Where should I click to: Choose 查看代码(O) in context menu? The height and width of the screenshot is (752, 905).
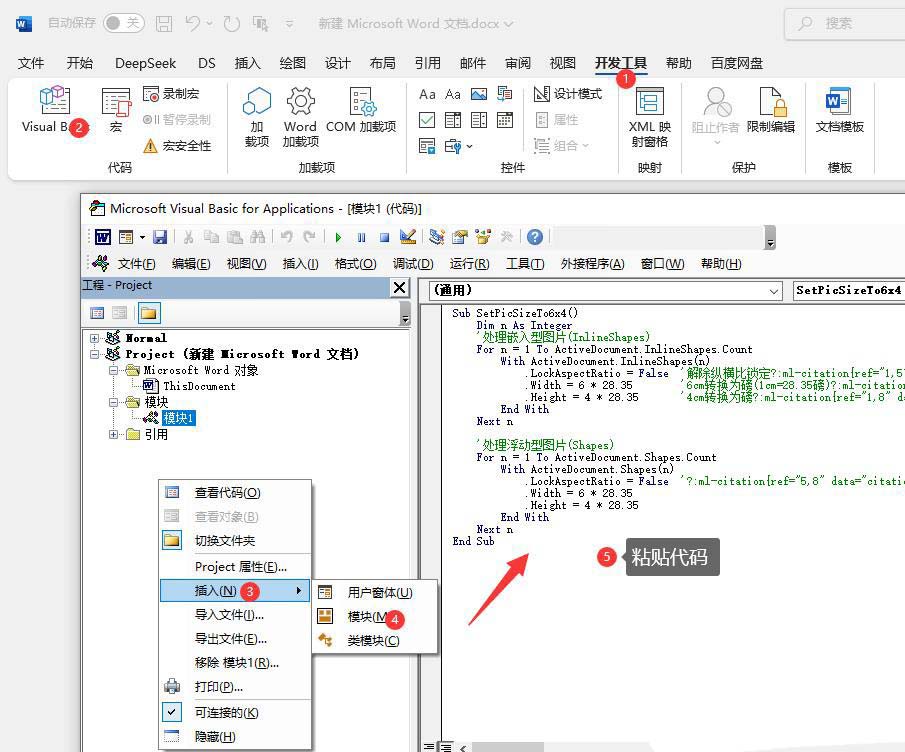point(235,493)
